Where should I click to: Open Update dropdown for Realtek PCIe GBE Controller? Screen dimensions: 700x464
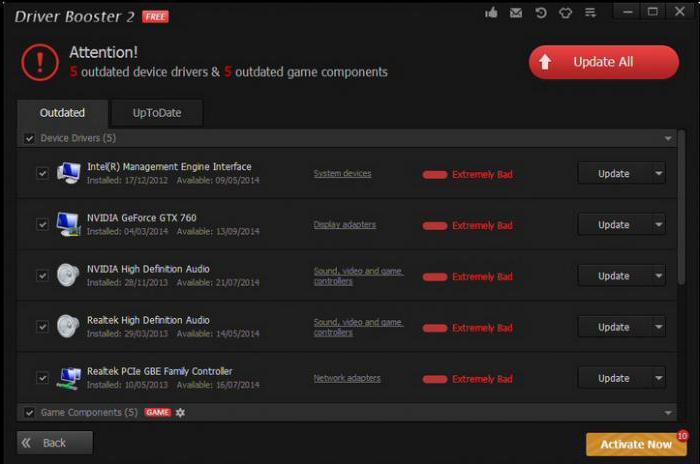click(658, 378)
